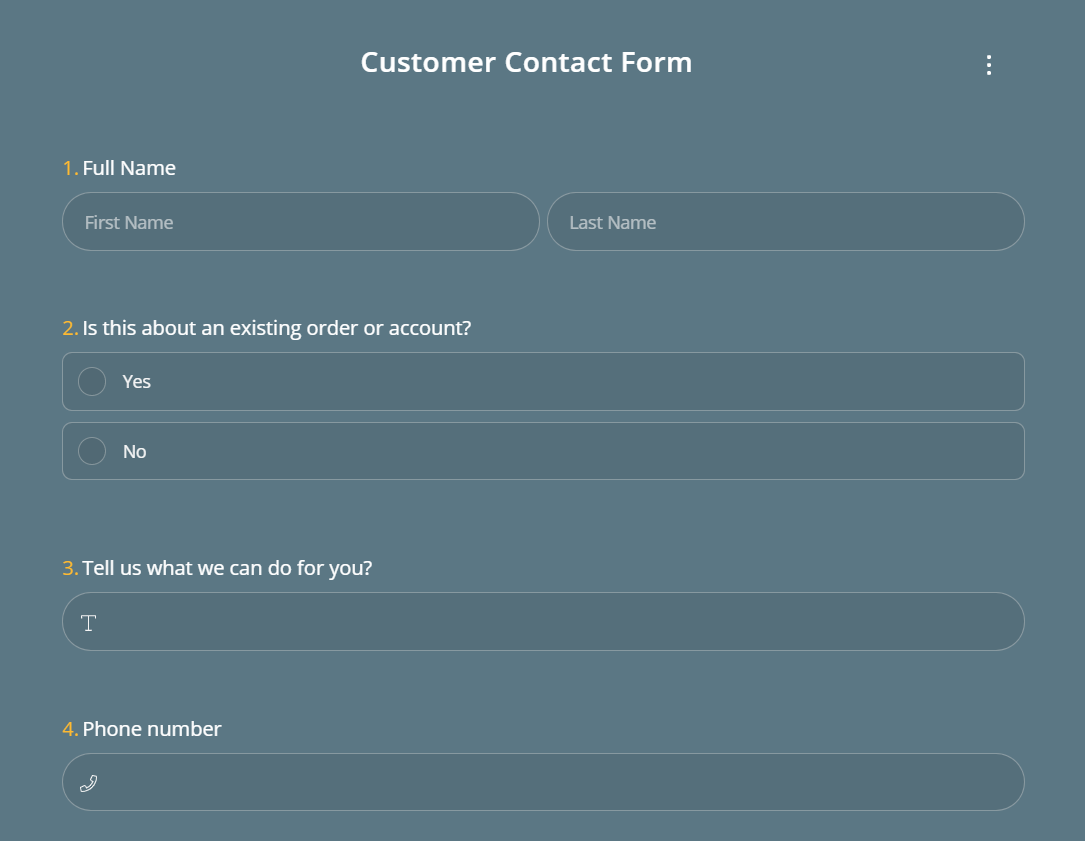The width and height of the screenshot is (1085, 841).
Task: Click the Phone number question label
Action: click(152, 729)
